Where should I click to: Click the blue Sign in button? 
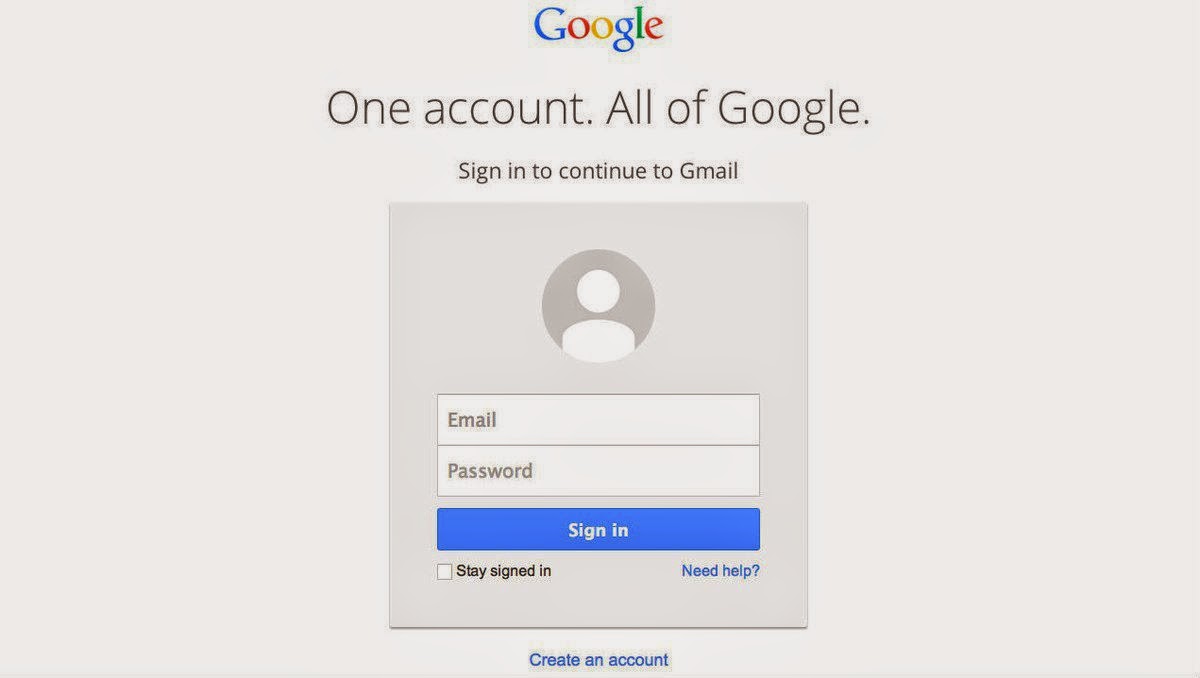coord(598,529)
